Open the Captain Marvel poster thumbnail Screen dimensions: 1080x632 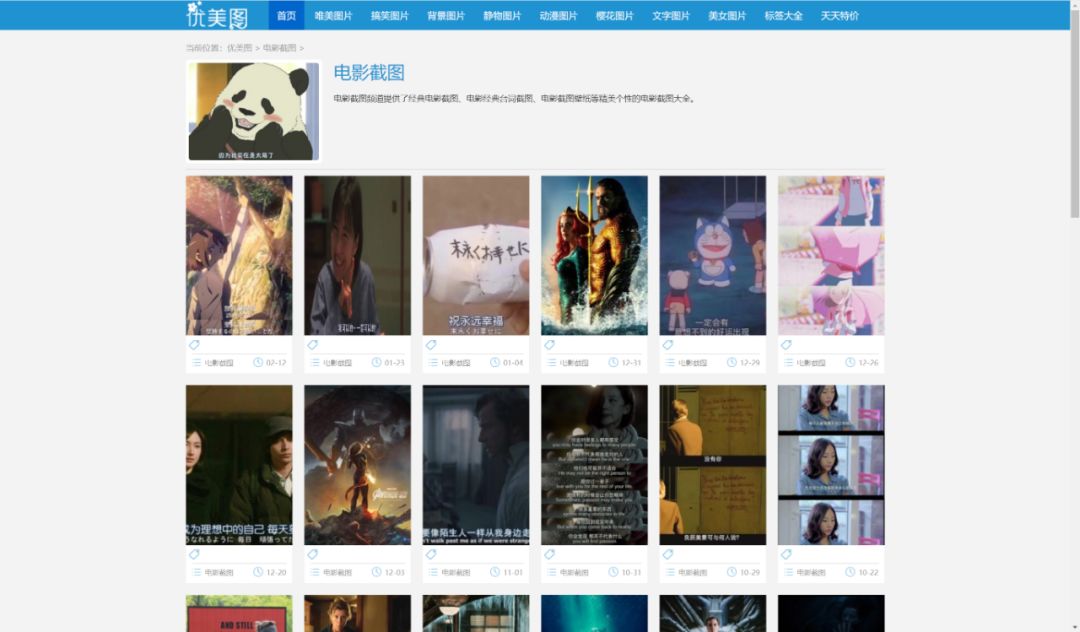[x=357, y=465]
